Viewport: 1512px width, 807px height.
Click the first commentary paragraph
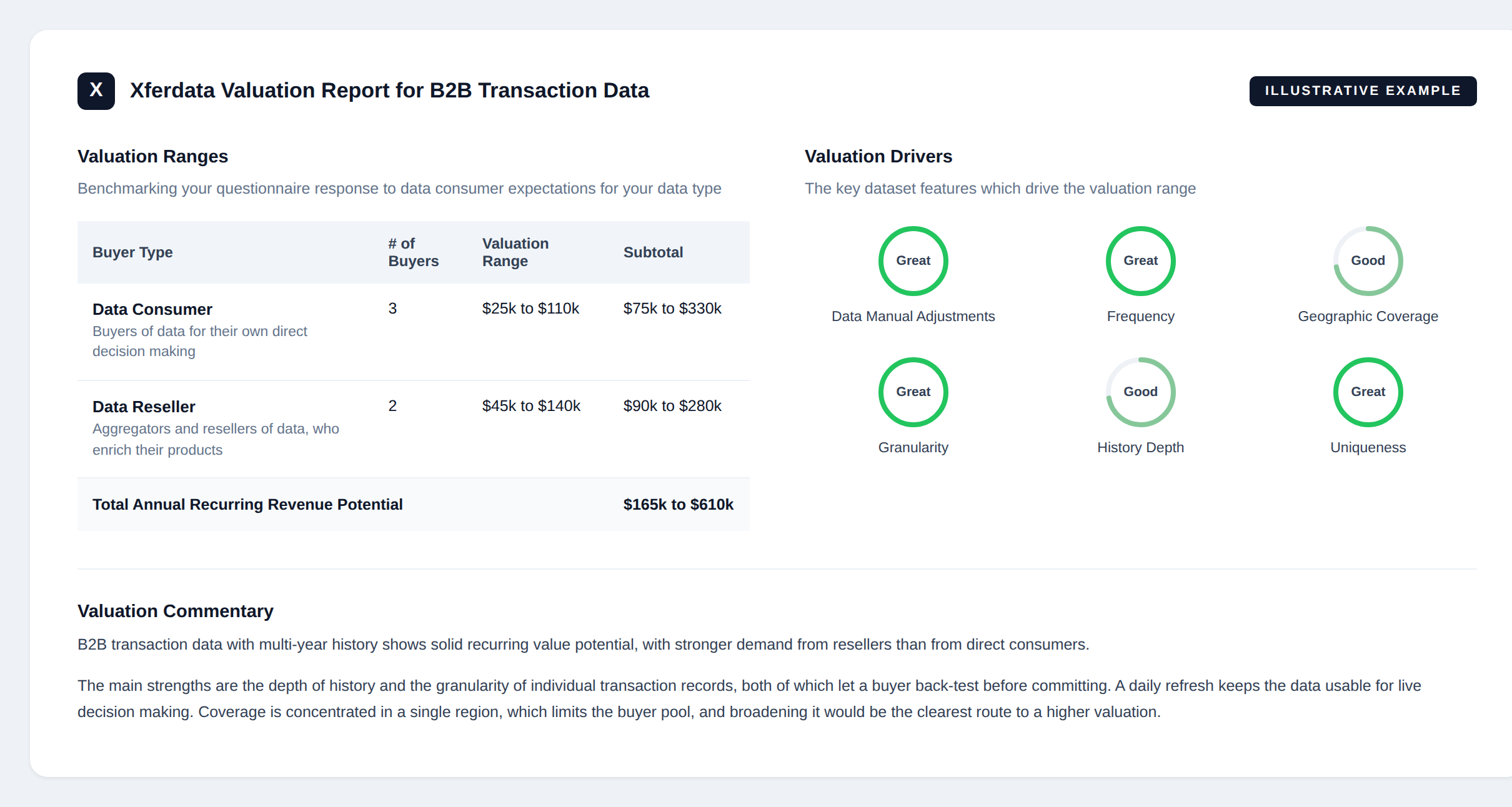click(584, 645)
